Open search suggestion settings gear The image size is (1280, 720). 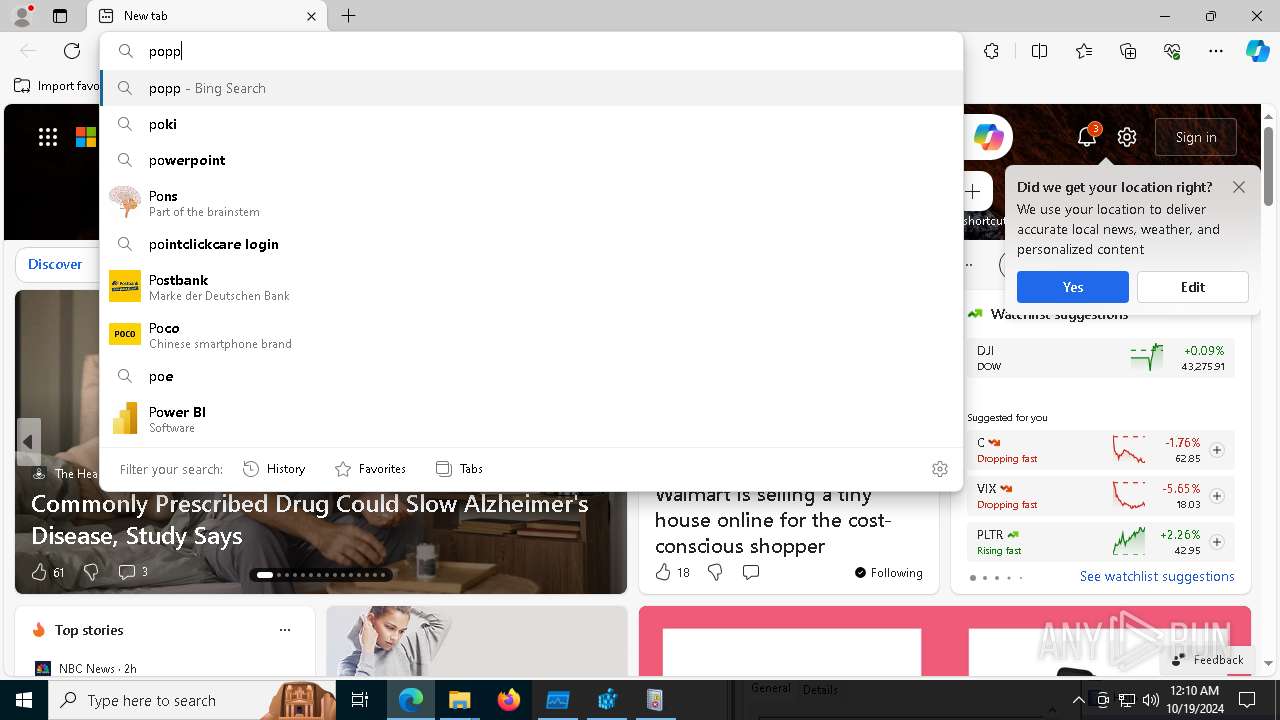(x=939, y=468)
